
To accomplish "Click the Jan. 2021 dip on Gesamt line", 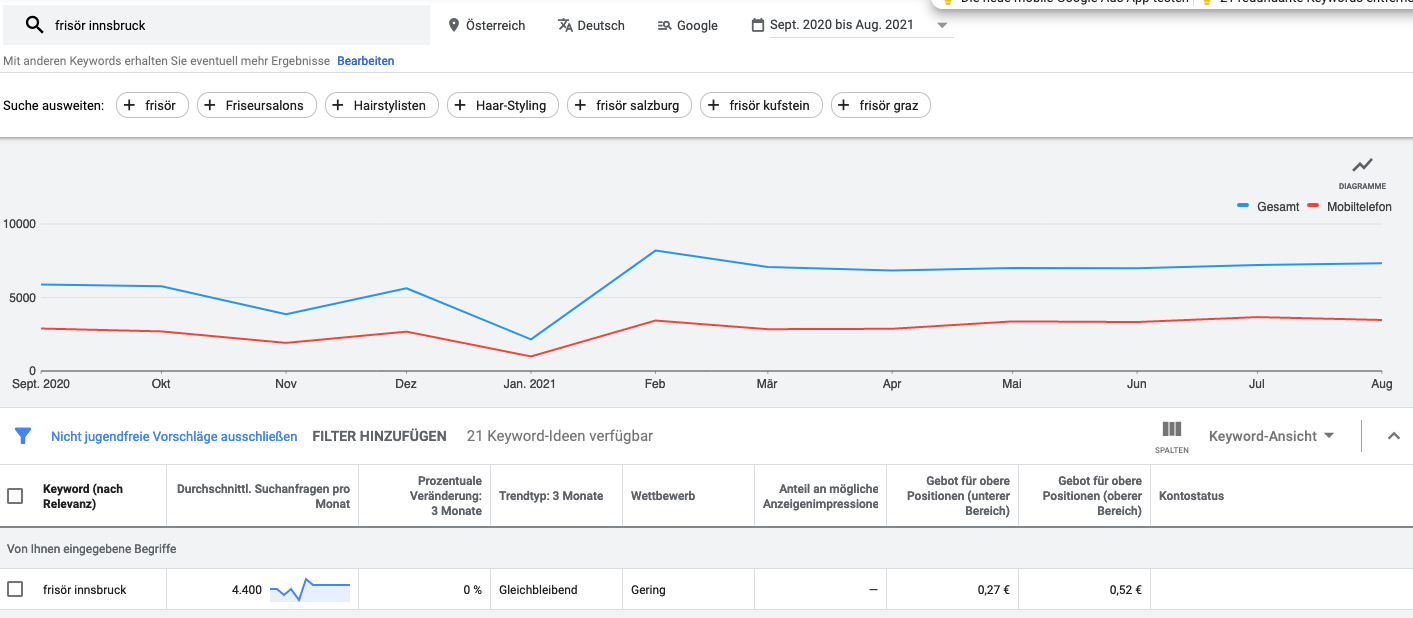I will (532, 339).
